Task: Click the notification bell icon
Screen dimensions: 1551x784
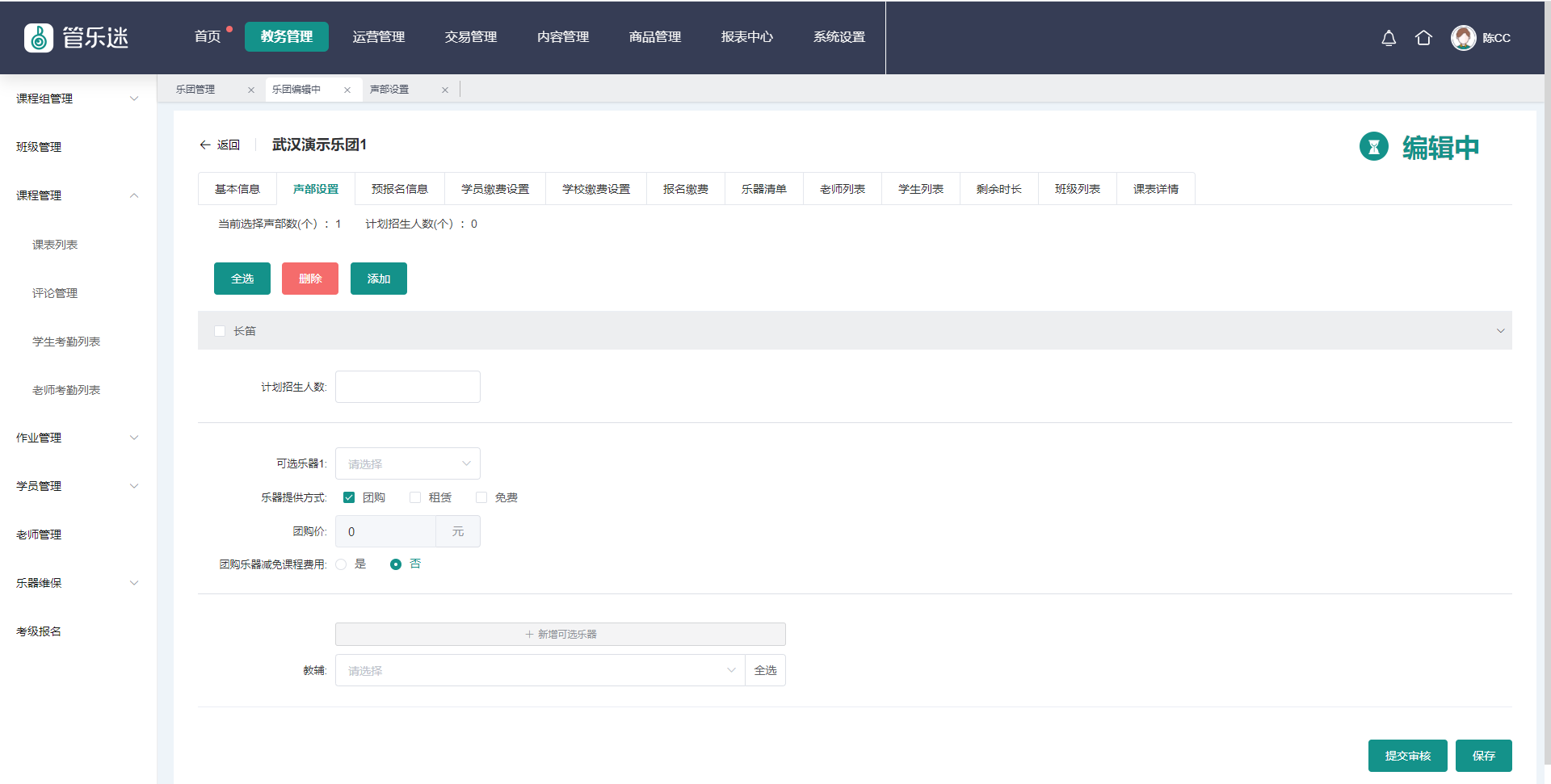Action: 1388,38
